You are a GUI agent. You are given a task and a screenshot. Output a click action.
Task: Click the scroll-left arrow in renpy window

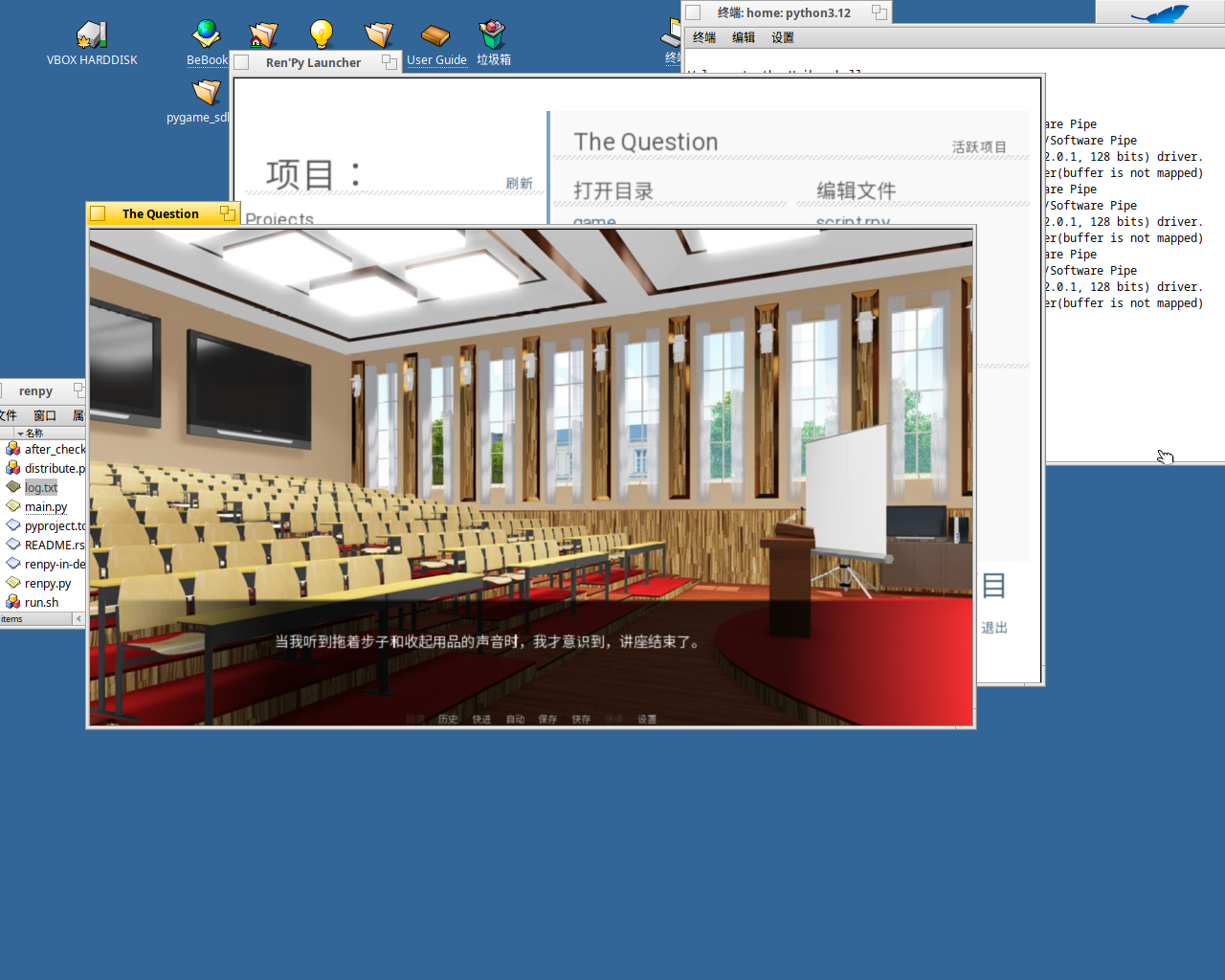click(x=79, y=619)
